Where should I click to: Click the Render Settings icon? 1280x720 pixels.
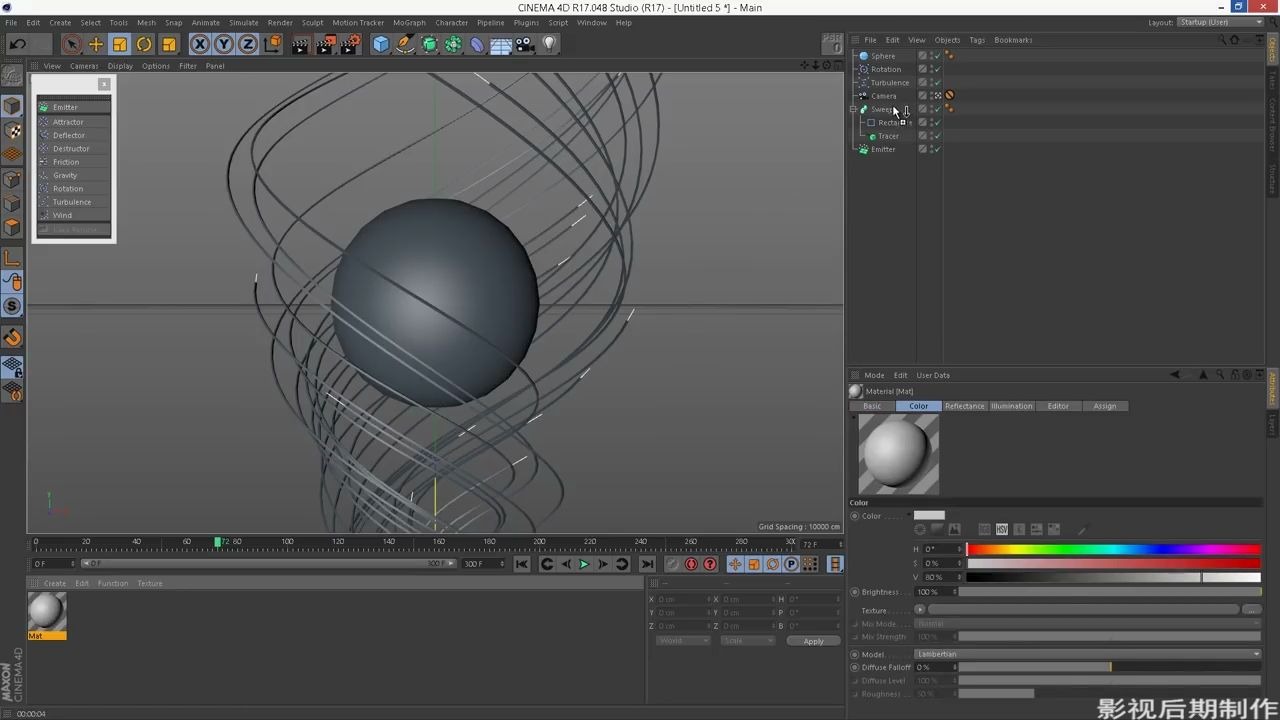350,44
